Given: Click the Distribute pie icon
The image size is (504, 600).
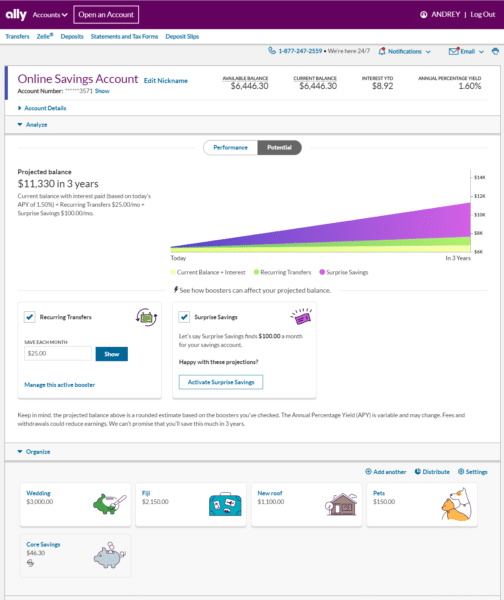Looking at the screenshot, I should [418, 471].
